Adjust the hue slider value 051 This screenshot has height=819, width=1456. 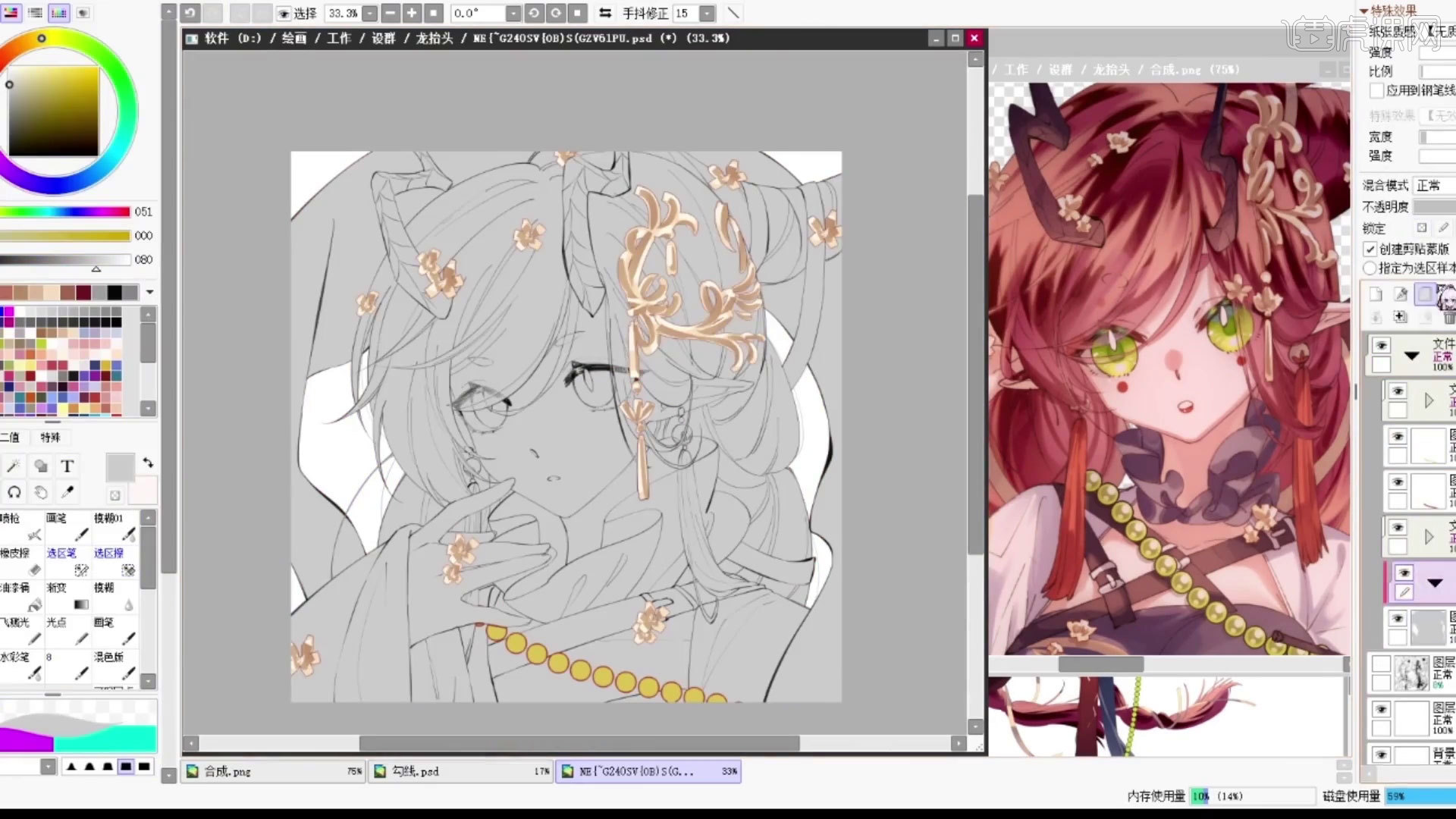pyautogui.click(x=65, y=212)
